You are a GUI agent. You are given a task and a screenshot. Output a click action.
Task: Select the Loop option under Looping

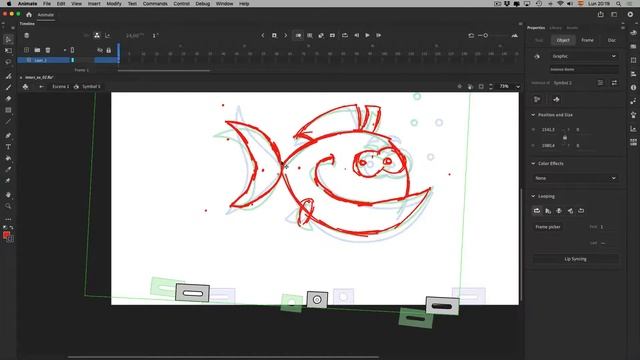tap(537, 211)
